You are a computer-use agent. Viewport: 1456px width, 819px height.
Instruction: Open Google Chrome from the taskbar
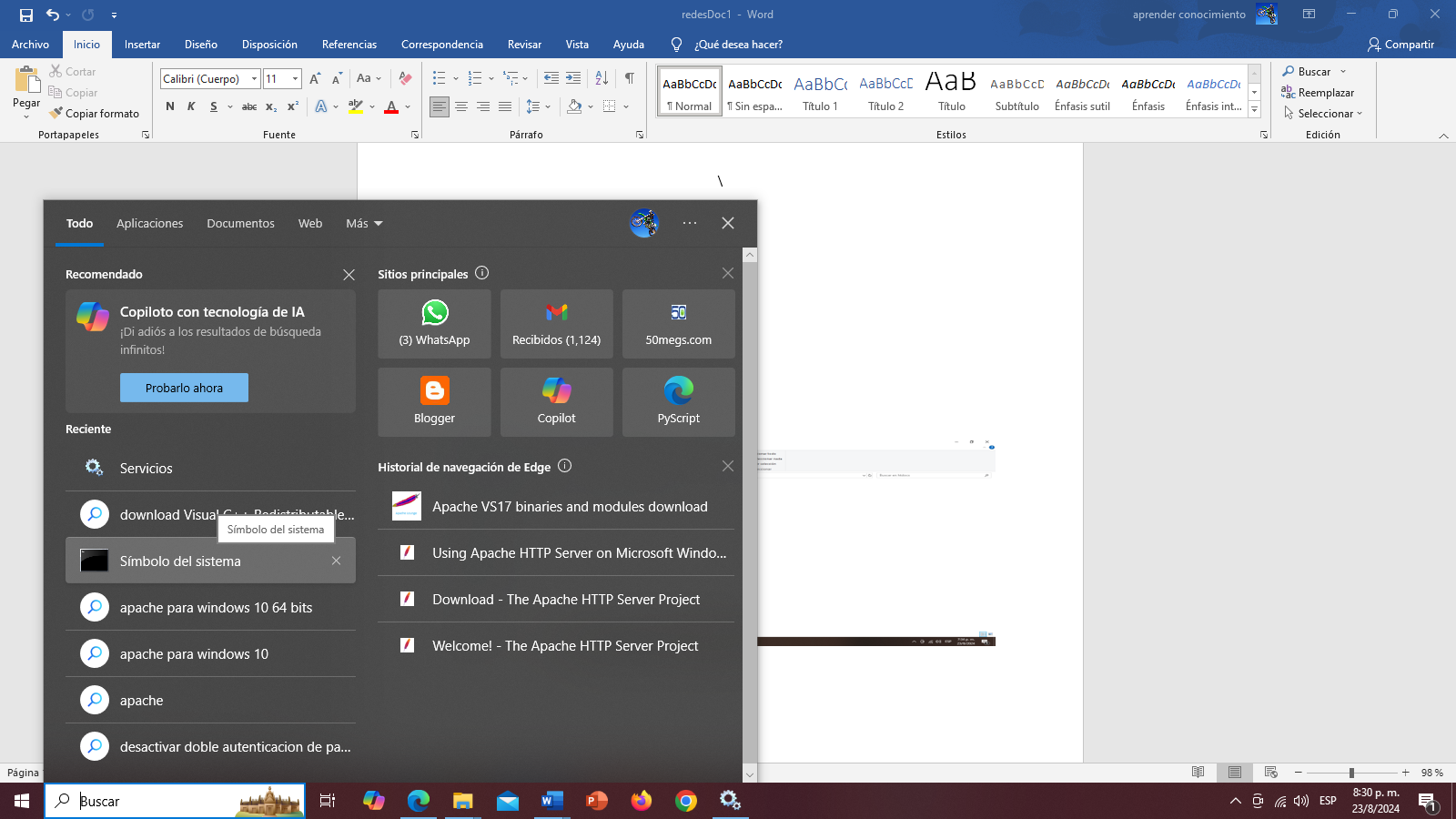686,801
